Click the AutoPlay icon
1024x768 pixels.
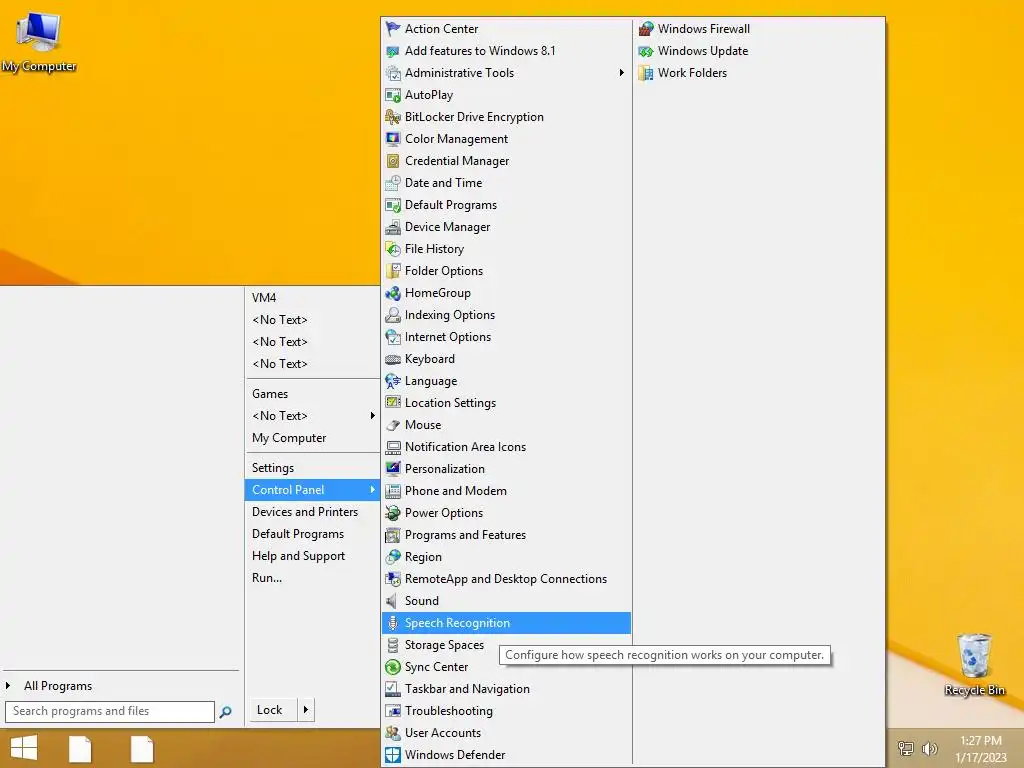[392, 95]
